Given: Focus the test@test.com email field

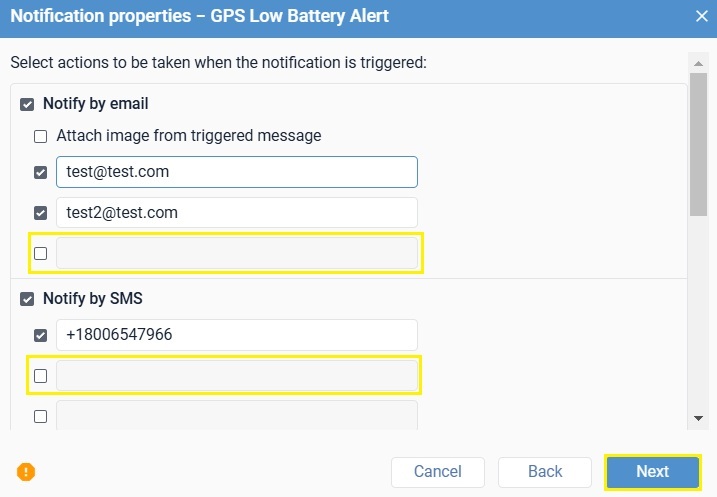Looking at the screenshot, I should pyautogui.click(x=237, y=172).
